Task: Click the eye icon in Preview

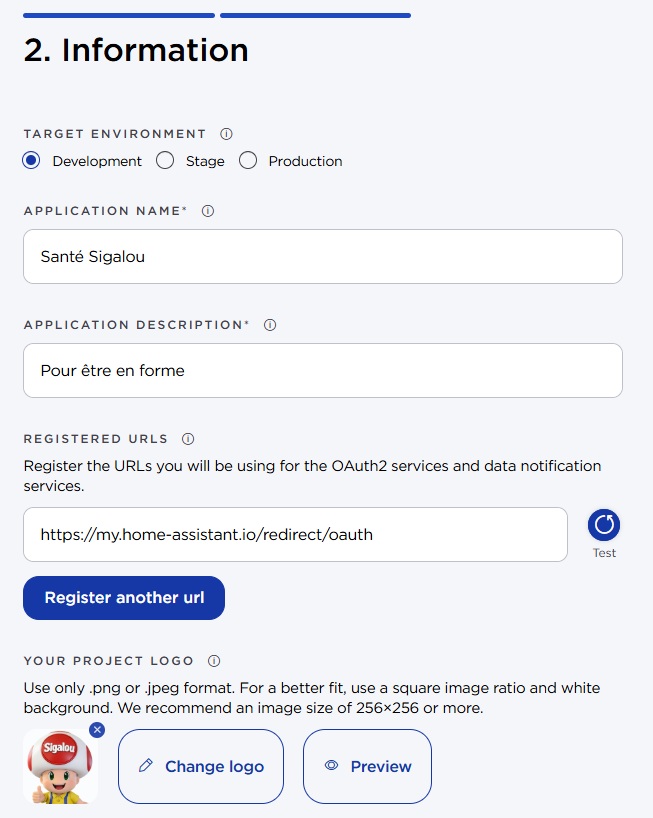Action: pyautogui.click(x=332, y=766)
